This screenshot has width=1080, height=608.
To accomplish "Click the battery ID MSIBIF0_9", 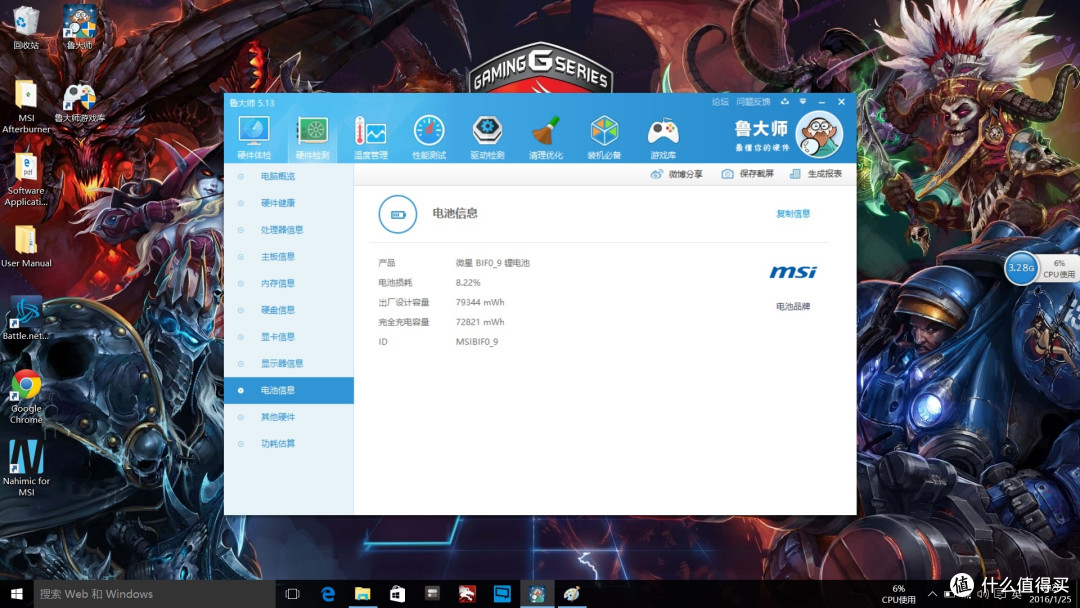I will tap(477, 342).
